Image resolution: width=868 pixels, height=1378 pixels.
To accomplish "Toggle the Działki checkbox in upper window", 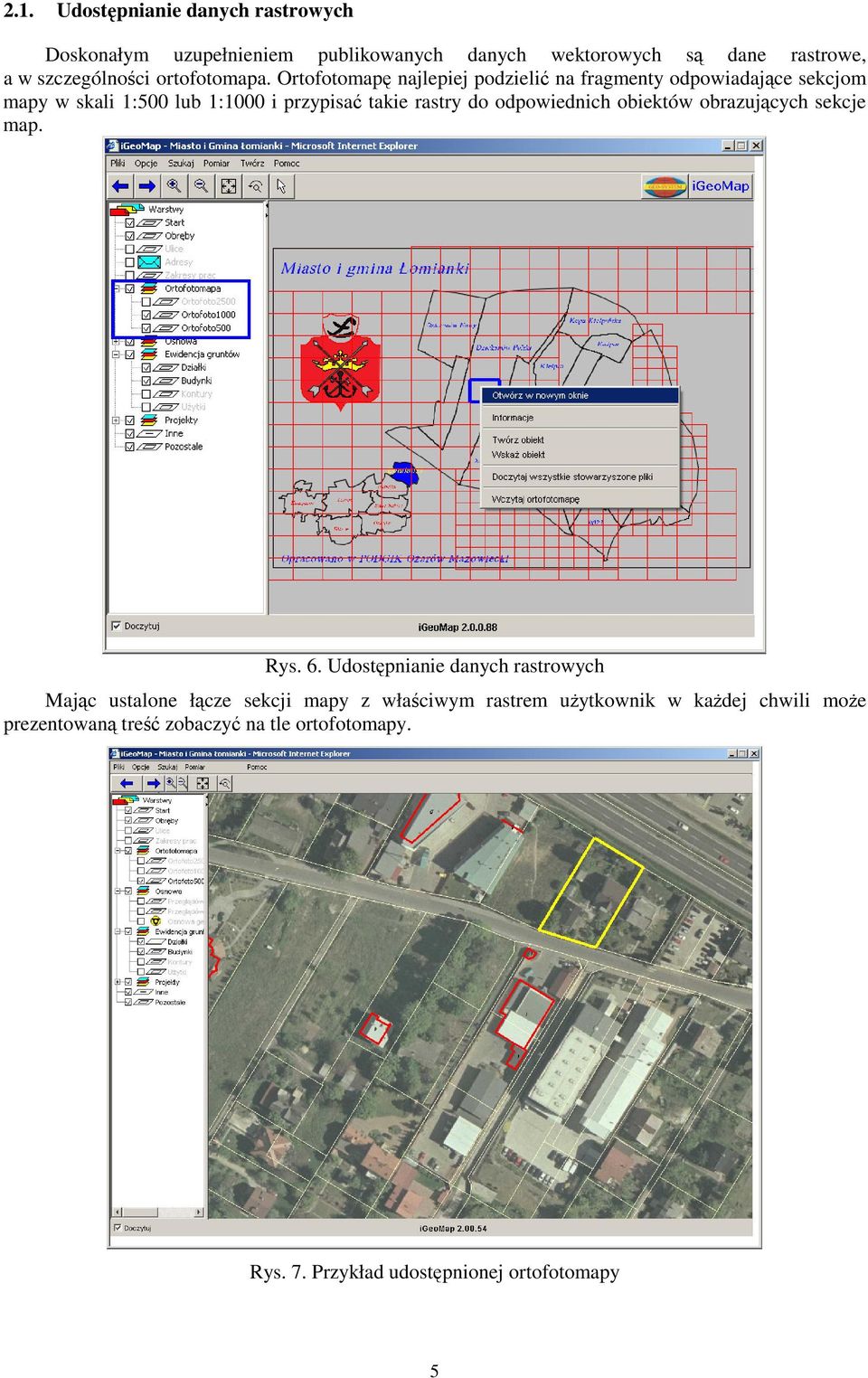I will tap(146, 368).
